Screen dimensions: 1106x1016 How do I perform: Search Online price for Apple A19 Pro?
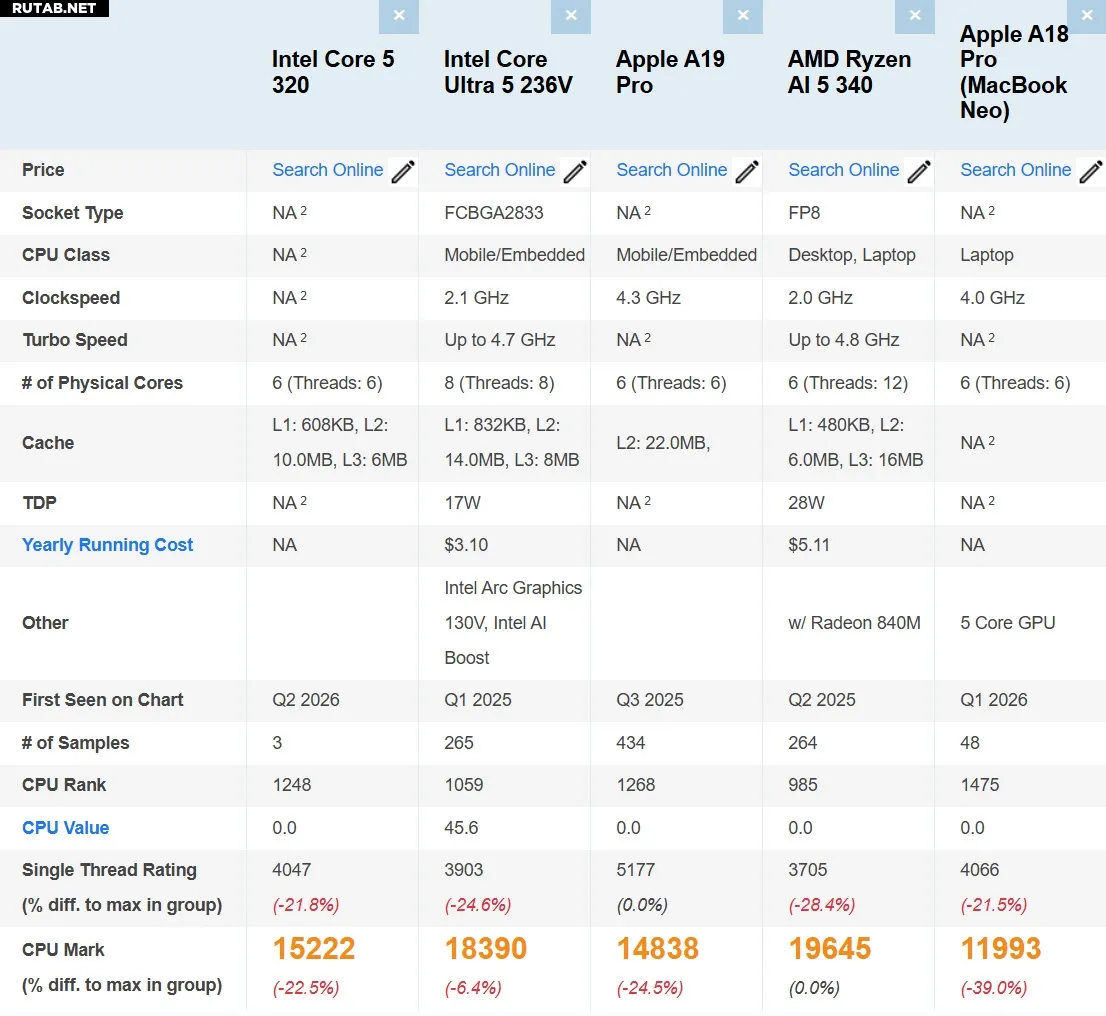pyautogui.click(x=672, y=170)
